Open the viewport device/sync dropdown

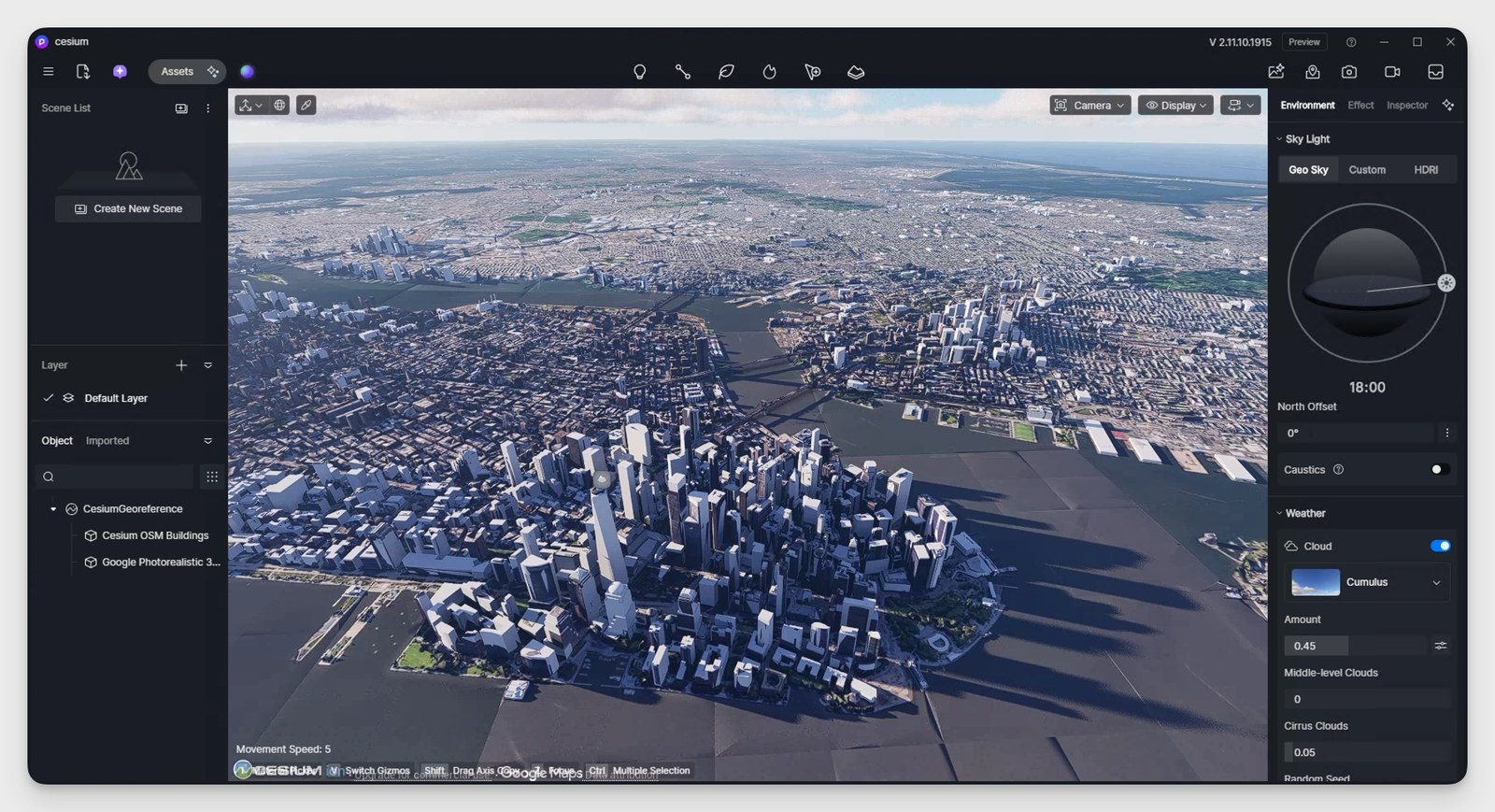pyautogui.click(x=1240, y=106)
